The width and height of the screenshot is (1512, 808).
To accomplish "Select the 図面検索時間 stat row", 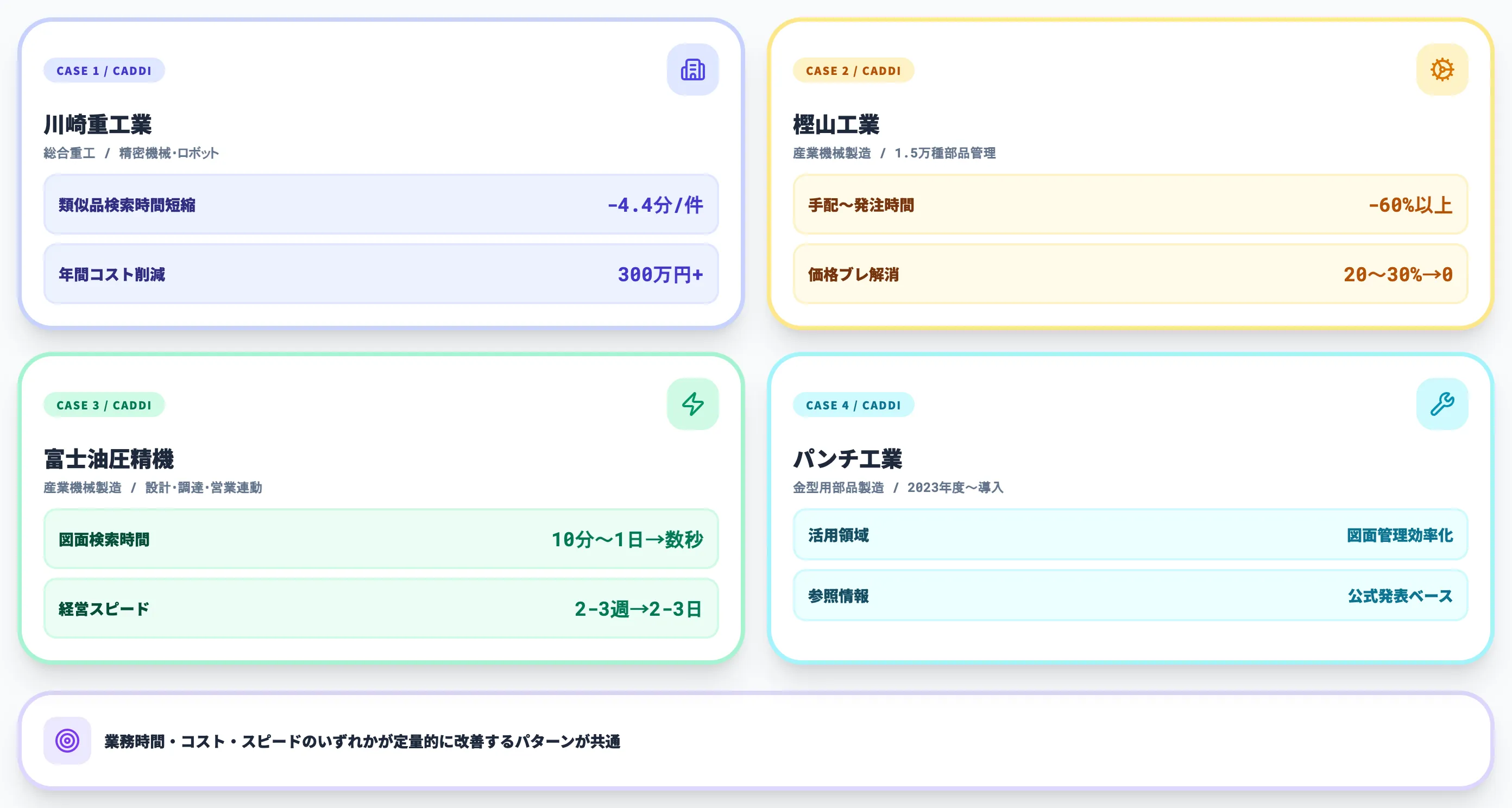I will pos(380,539).
